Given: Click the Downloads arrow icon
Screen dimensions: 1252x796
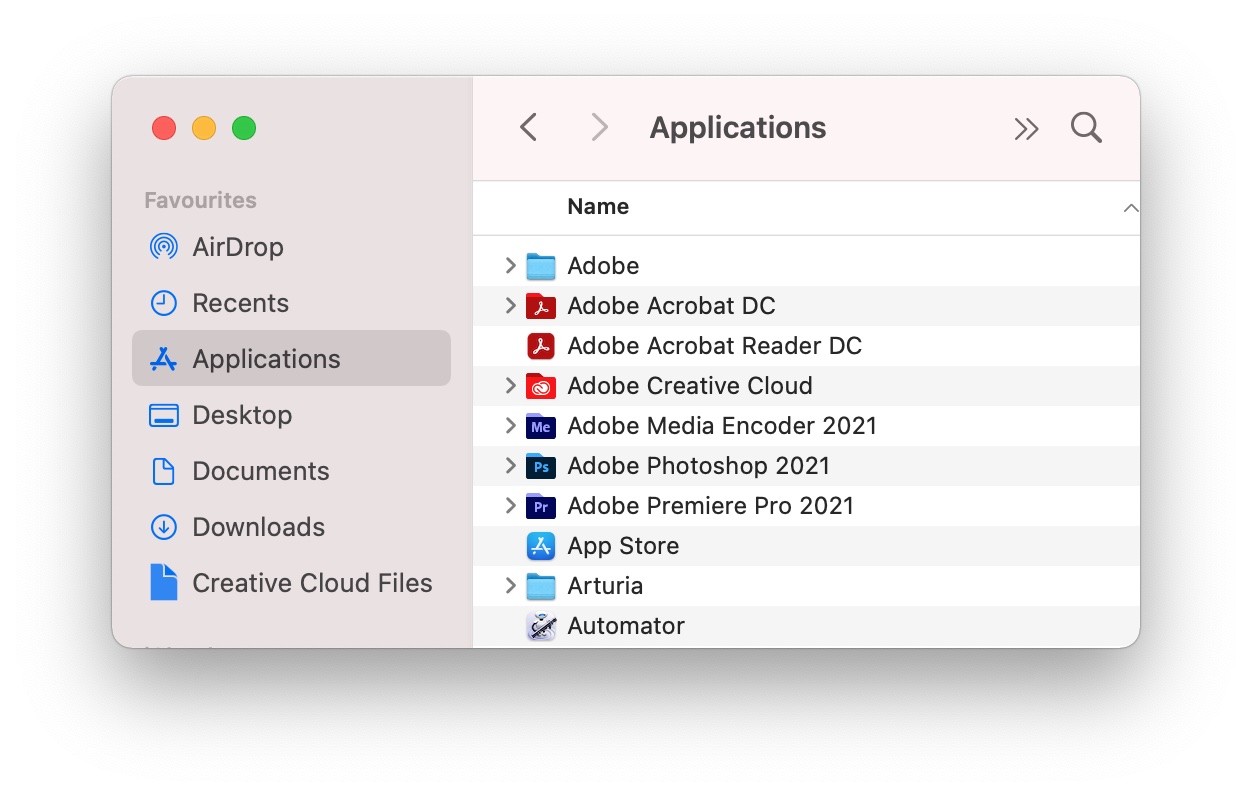Looking at the screenshot, I should [163, 527].
